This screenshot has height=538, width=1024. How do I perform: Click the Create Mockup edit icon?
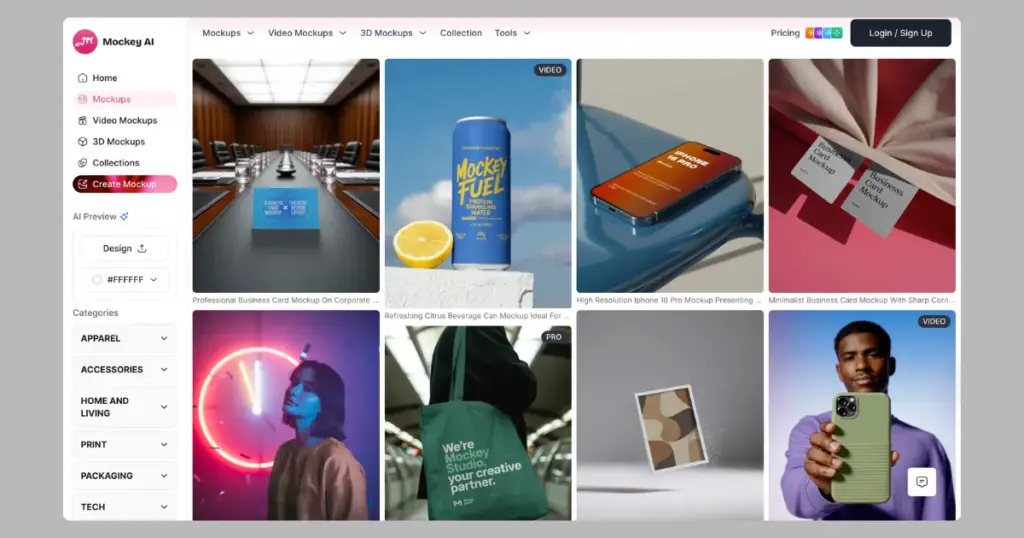82,184
